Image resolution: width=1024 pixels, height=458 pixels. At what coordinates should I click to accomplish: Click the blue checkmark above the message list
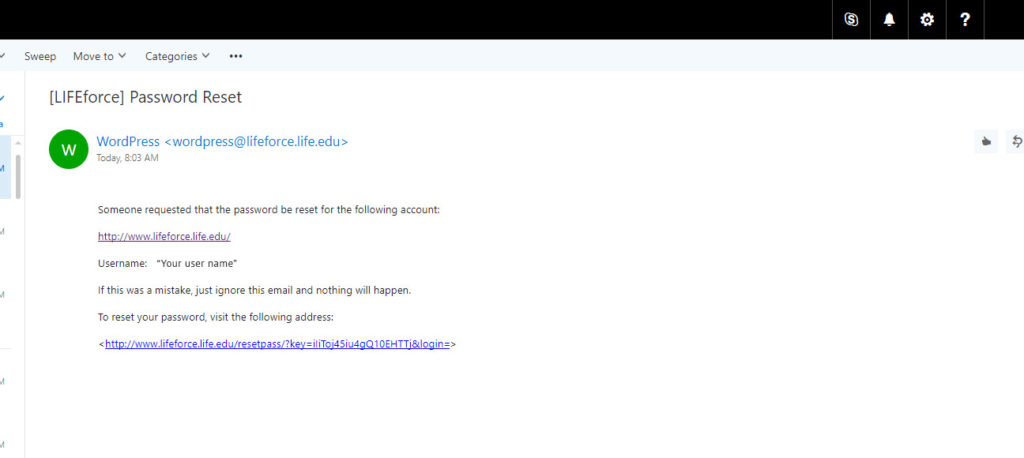point(3,98)
